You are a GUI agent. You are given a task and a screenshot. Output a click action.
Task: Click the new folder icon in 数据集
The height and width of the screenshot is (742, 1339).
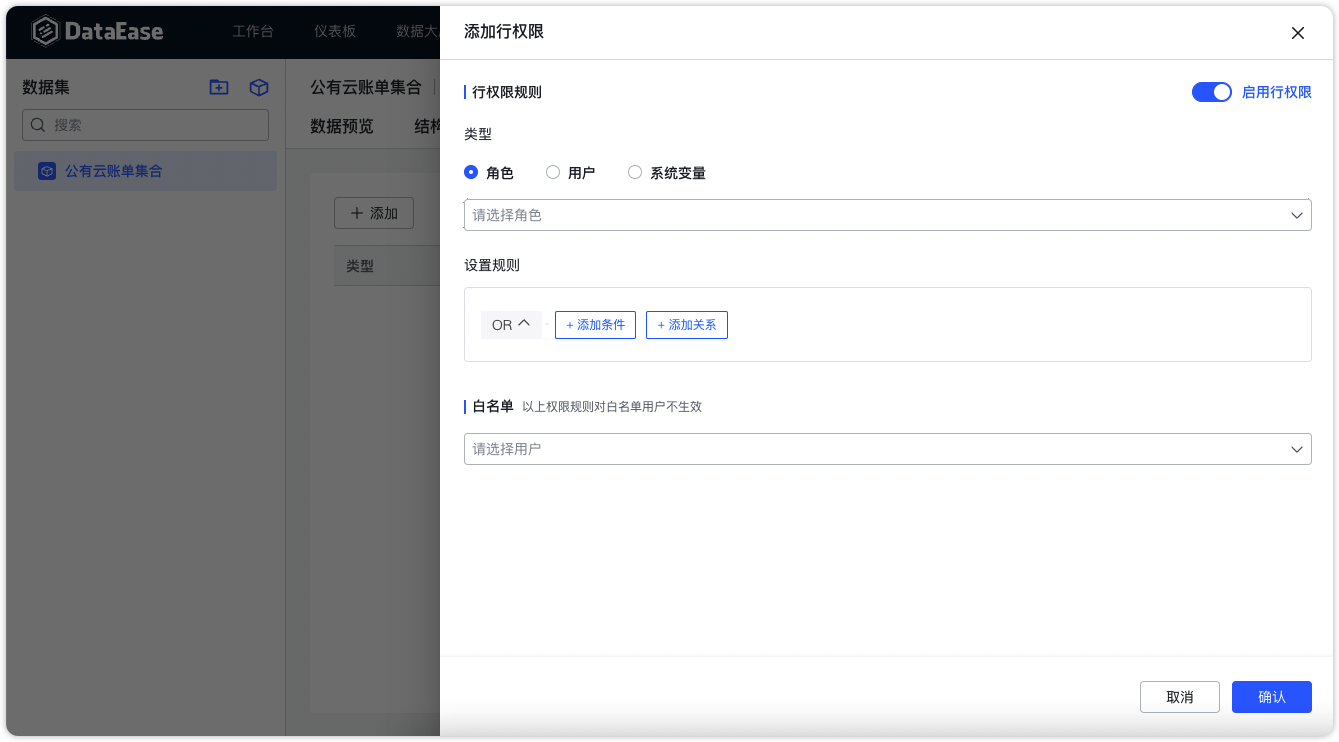coord(219,88)
